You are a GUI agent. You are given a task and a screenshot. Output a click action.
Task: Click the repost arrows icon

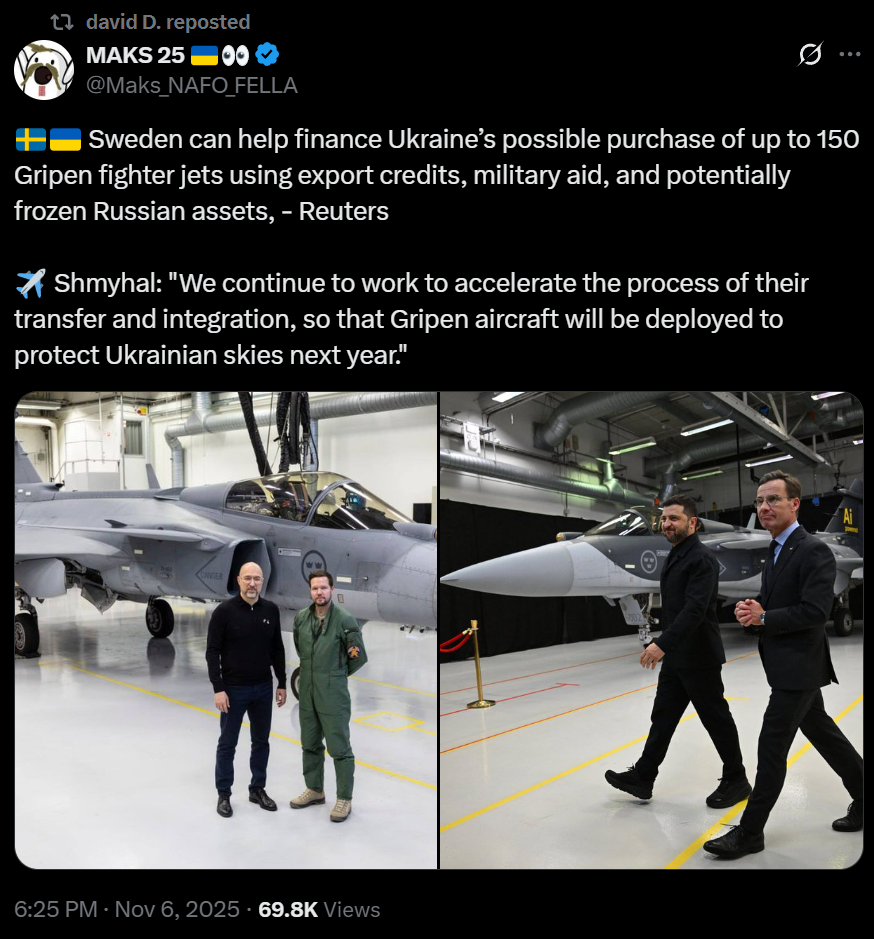(x=61, y=22)
